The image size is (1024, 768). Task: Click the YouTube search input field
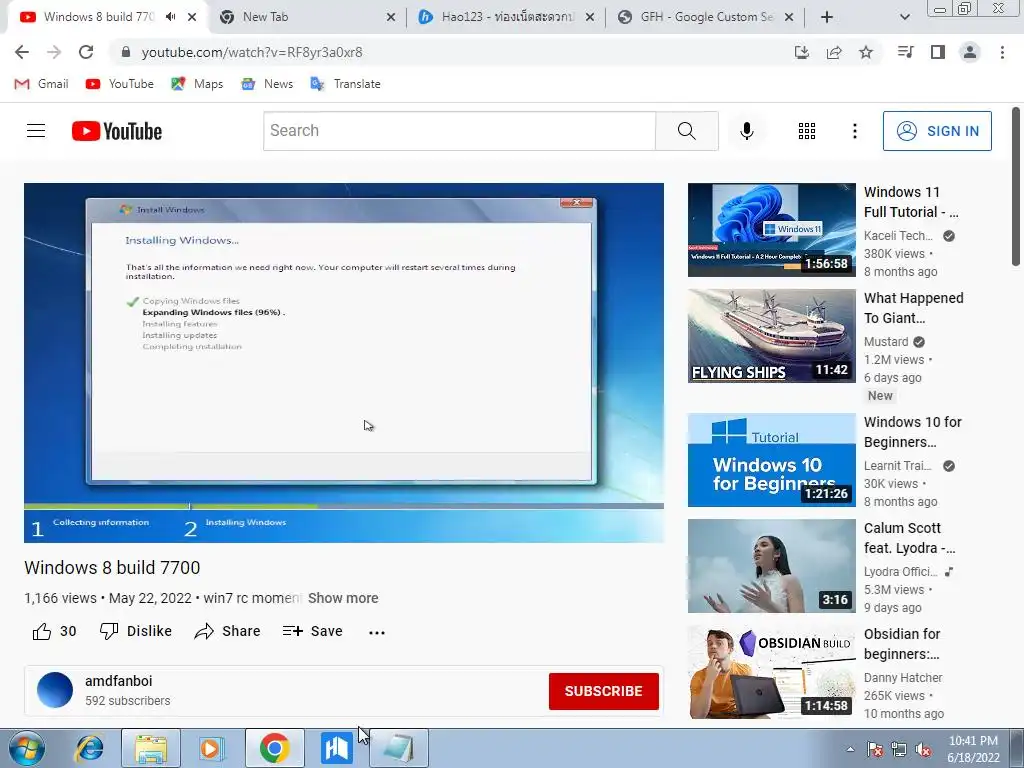[460, 131]
